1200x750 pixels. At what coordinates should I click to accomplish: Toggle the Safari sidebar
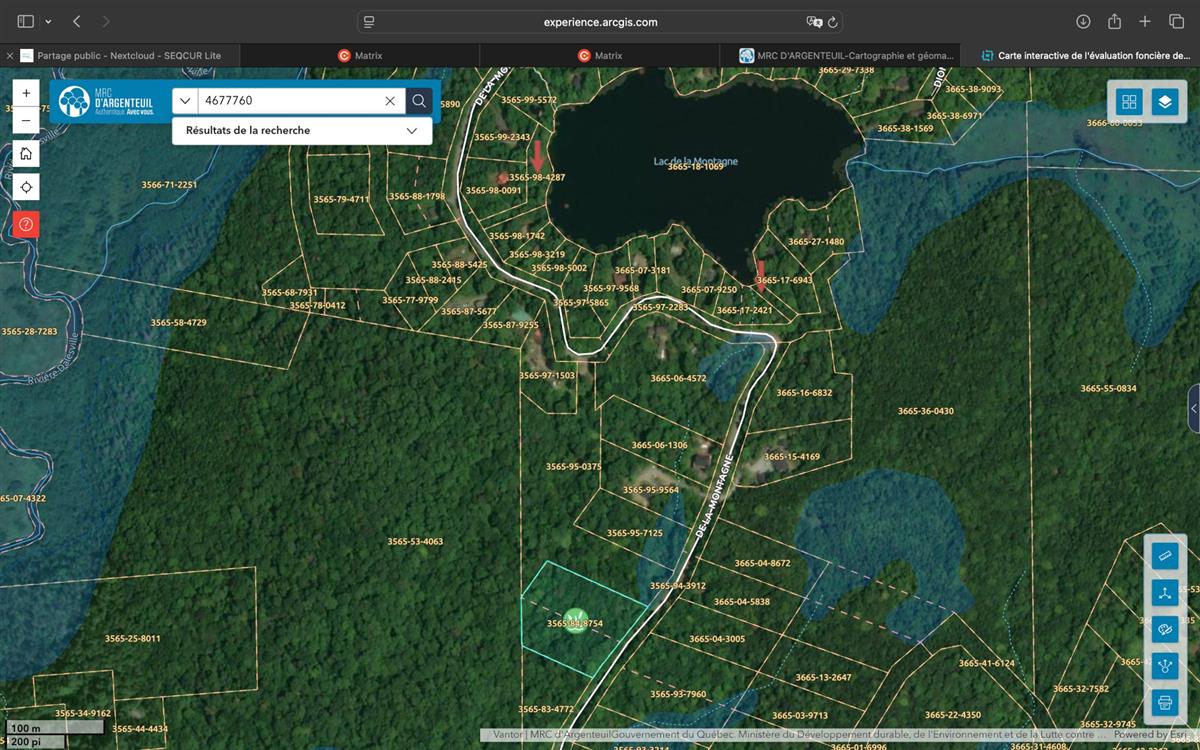26,21
